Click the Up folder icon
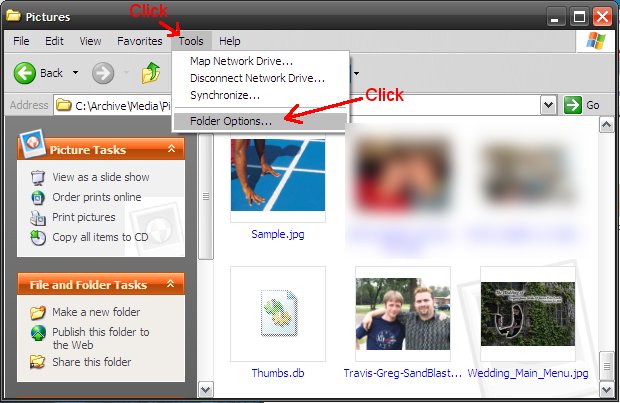Image resolution: width=620 pixels, height=403 pixels. [151, 73]
